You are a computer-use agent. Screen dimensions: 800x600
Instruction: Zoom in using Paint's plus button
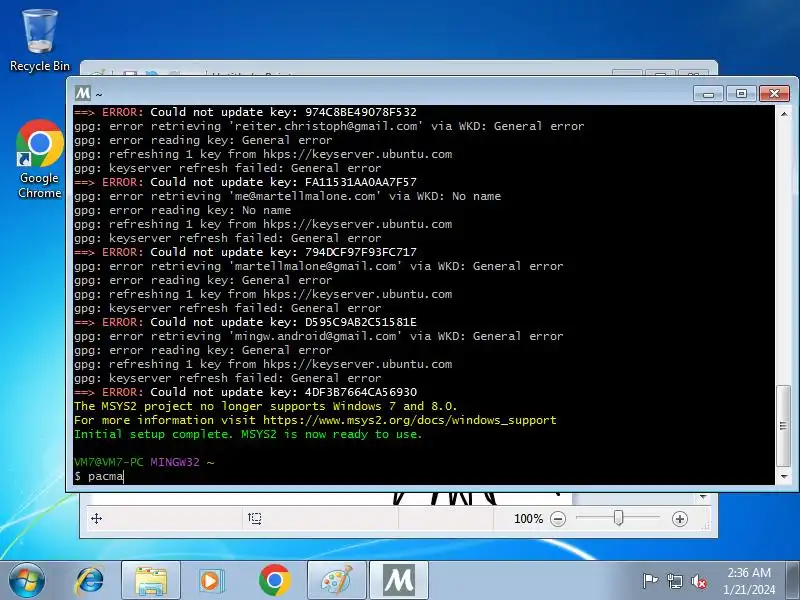coord(680,519)
